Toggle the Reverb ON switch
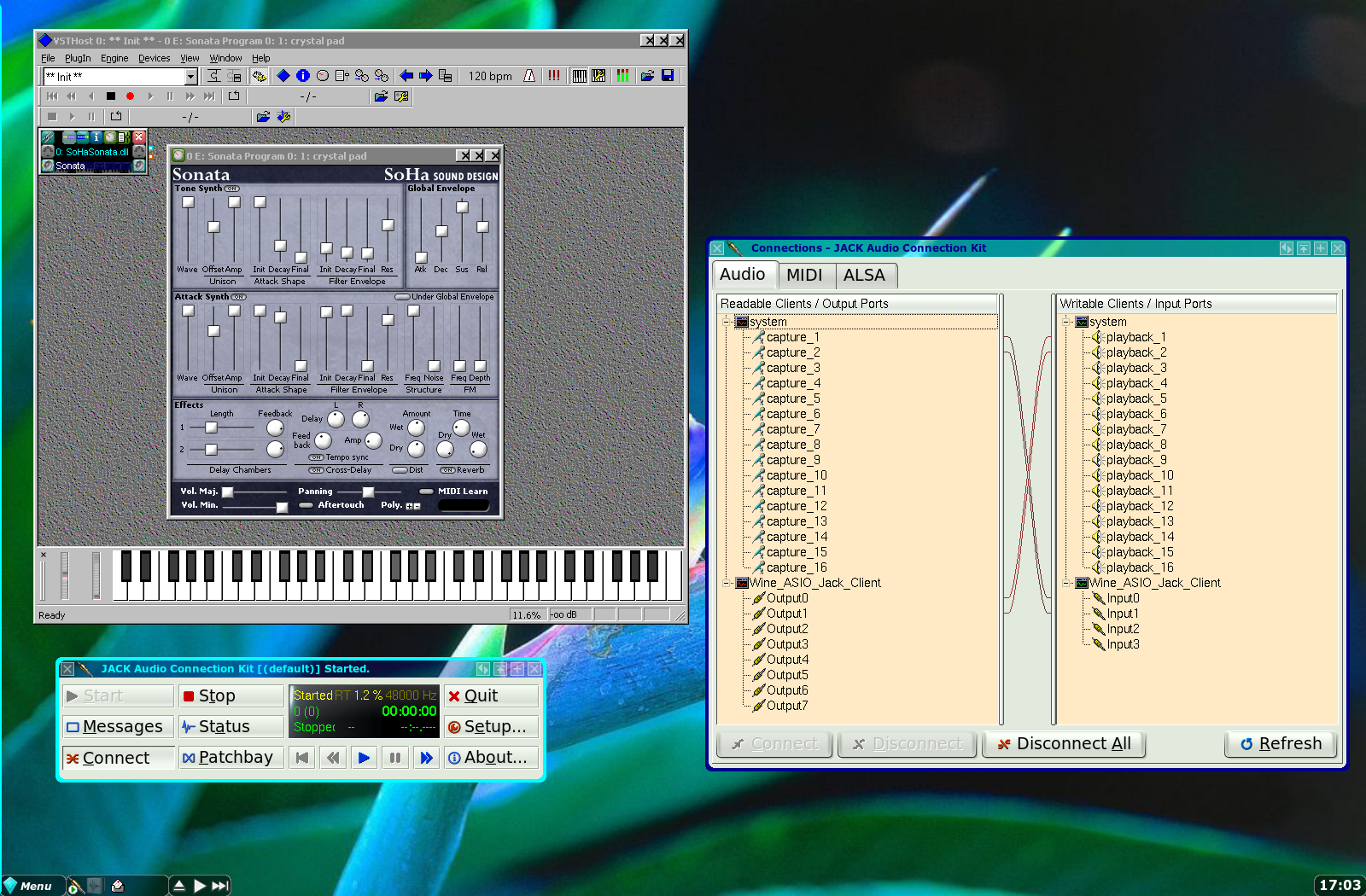Screen dimensions: 1366x896 coord(447,470)
